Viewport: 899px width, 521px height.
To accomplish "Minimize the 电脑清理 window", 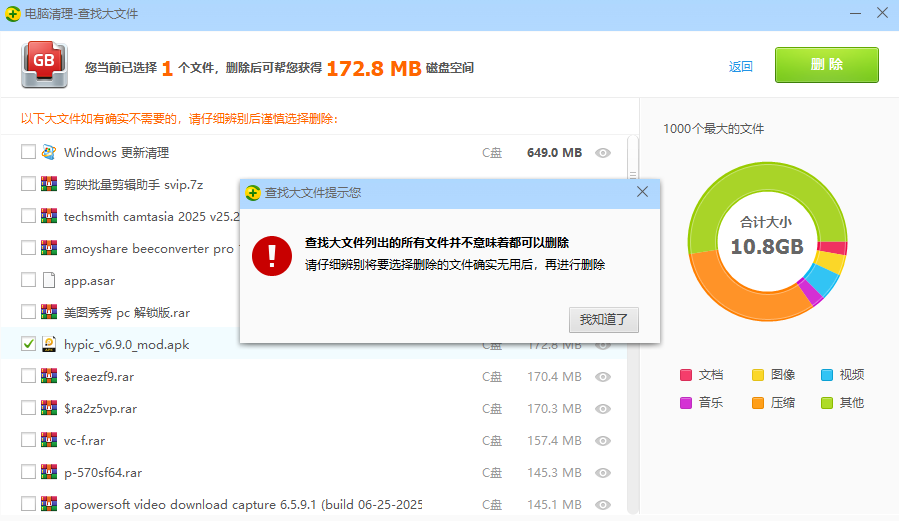I will click(x=855, y=13).
